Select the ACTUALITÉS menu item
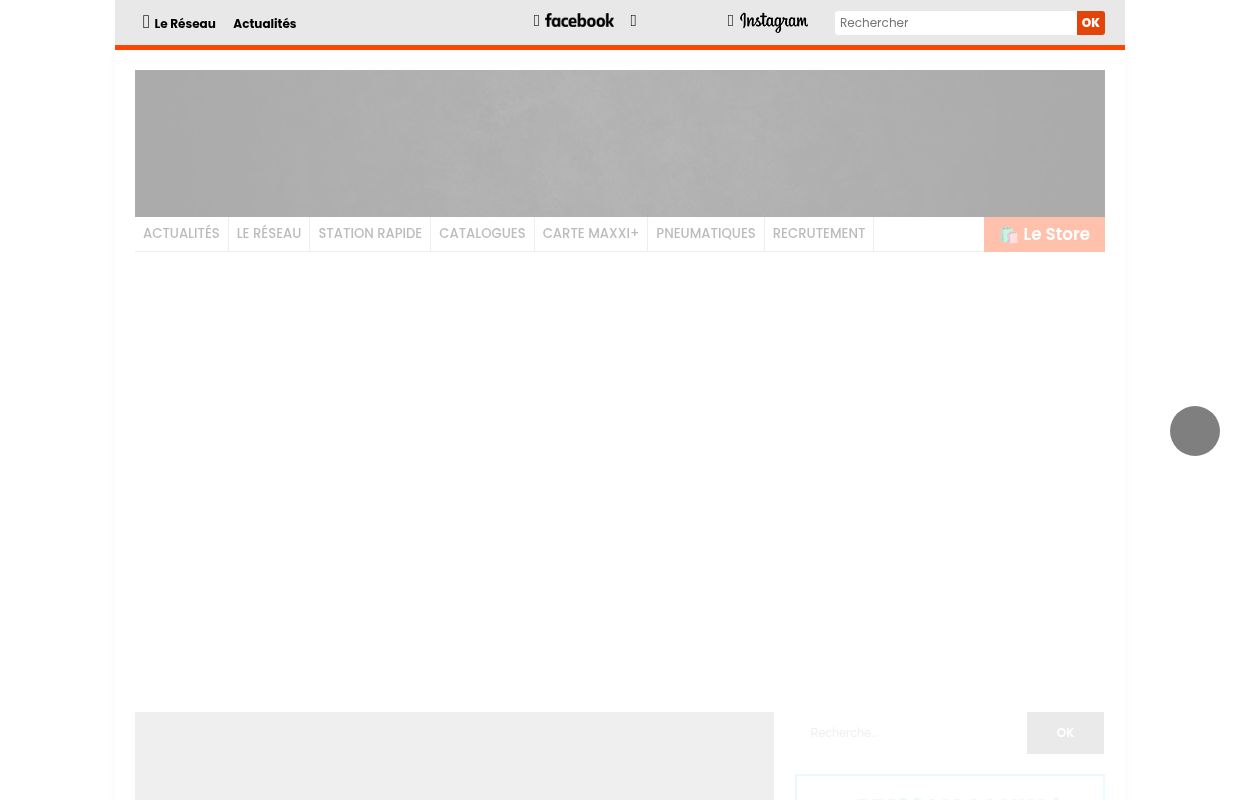This screenshot has width=1240, height=800. click(181, 234)
